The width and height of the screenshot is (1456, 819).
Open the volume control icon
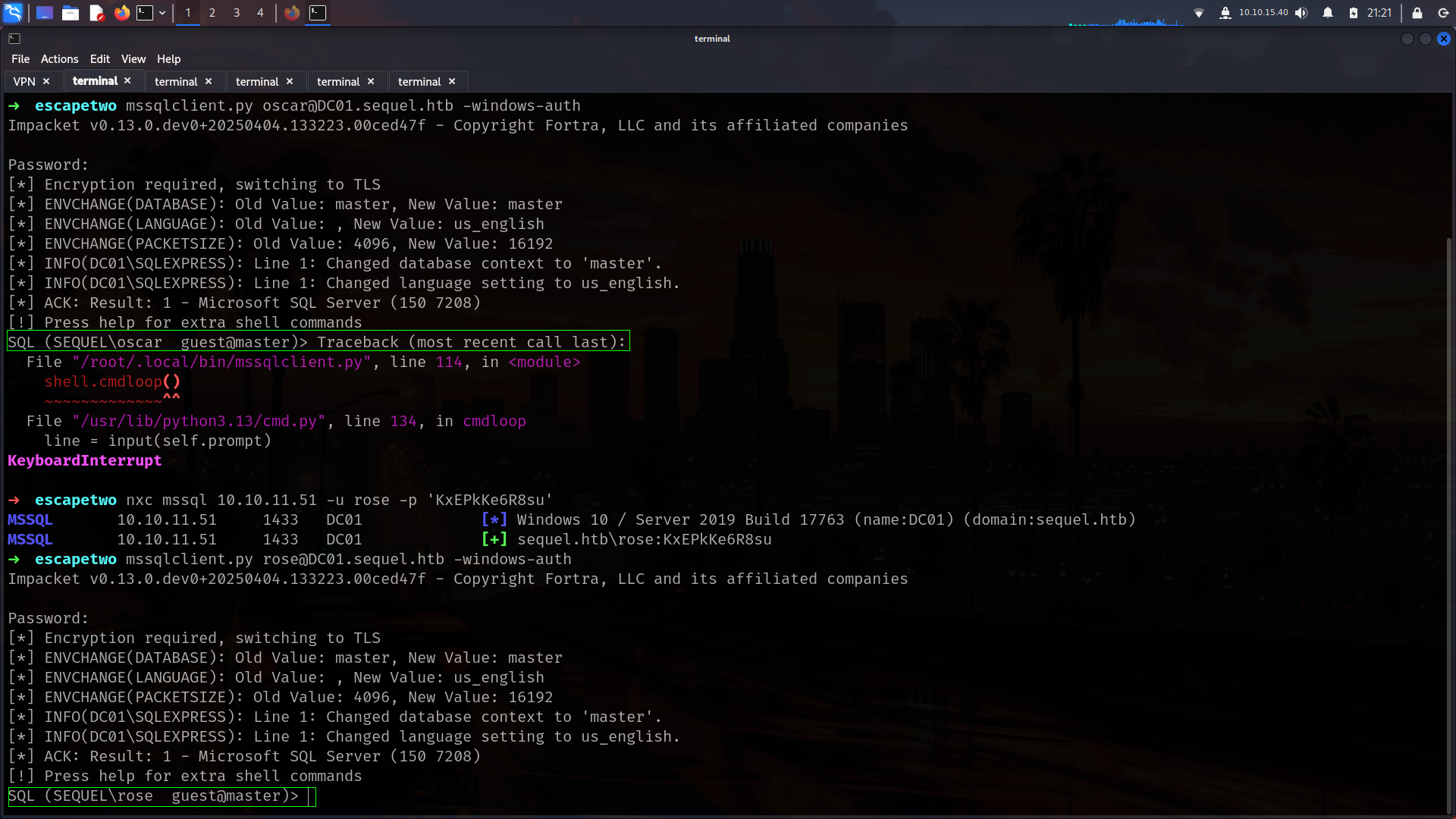(1301, 13)
